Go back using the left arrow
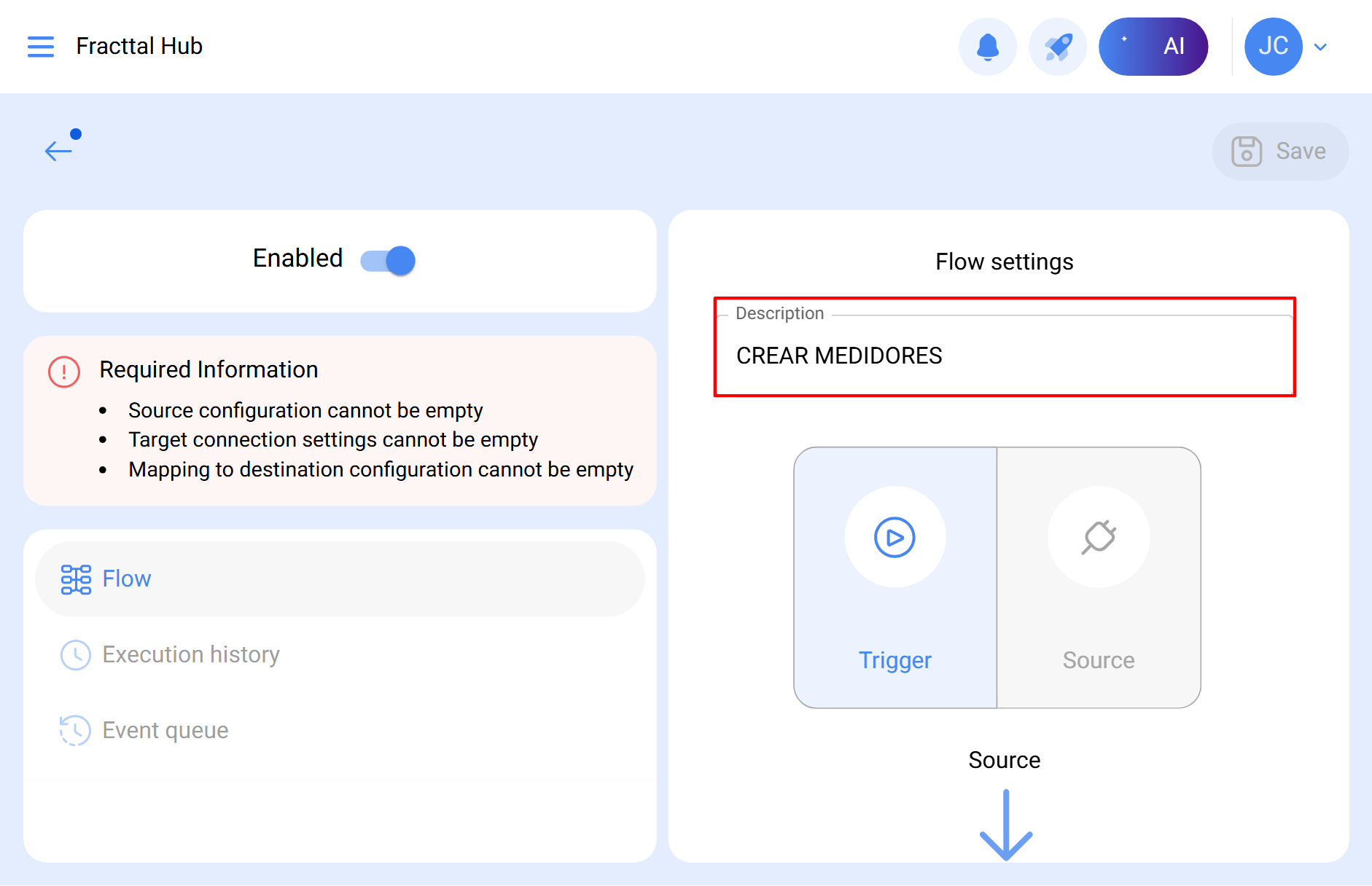The width and height of the screenshot is (1372, 886). (x=58, y=151)
